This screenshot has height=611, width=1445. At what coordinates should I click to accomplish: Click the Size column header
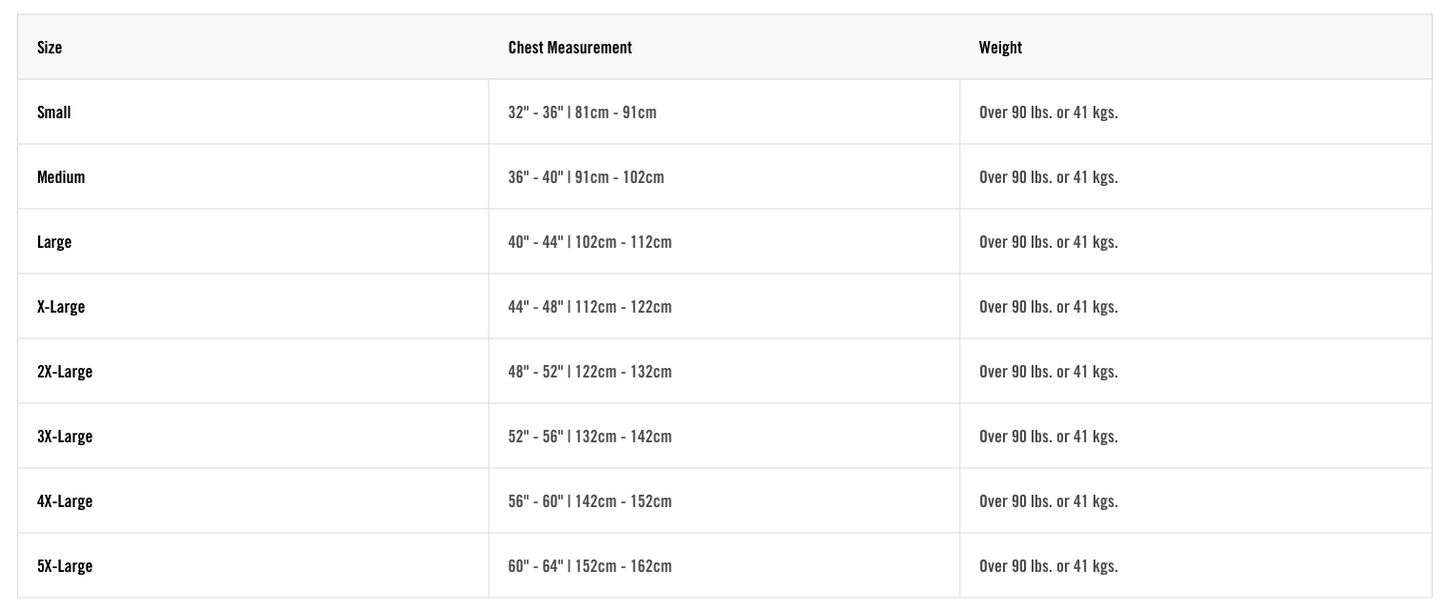50,47
